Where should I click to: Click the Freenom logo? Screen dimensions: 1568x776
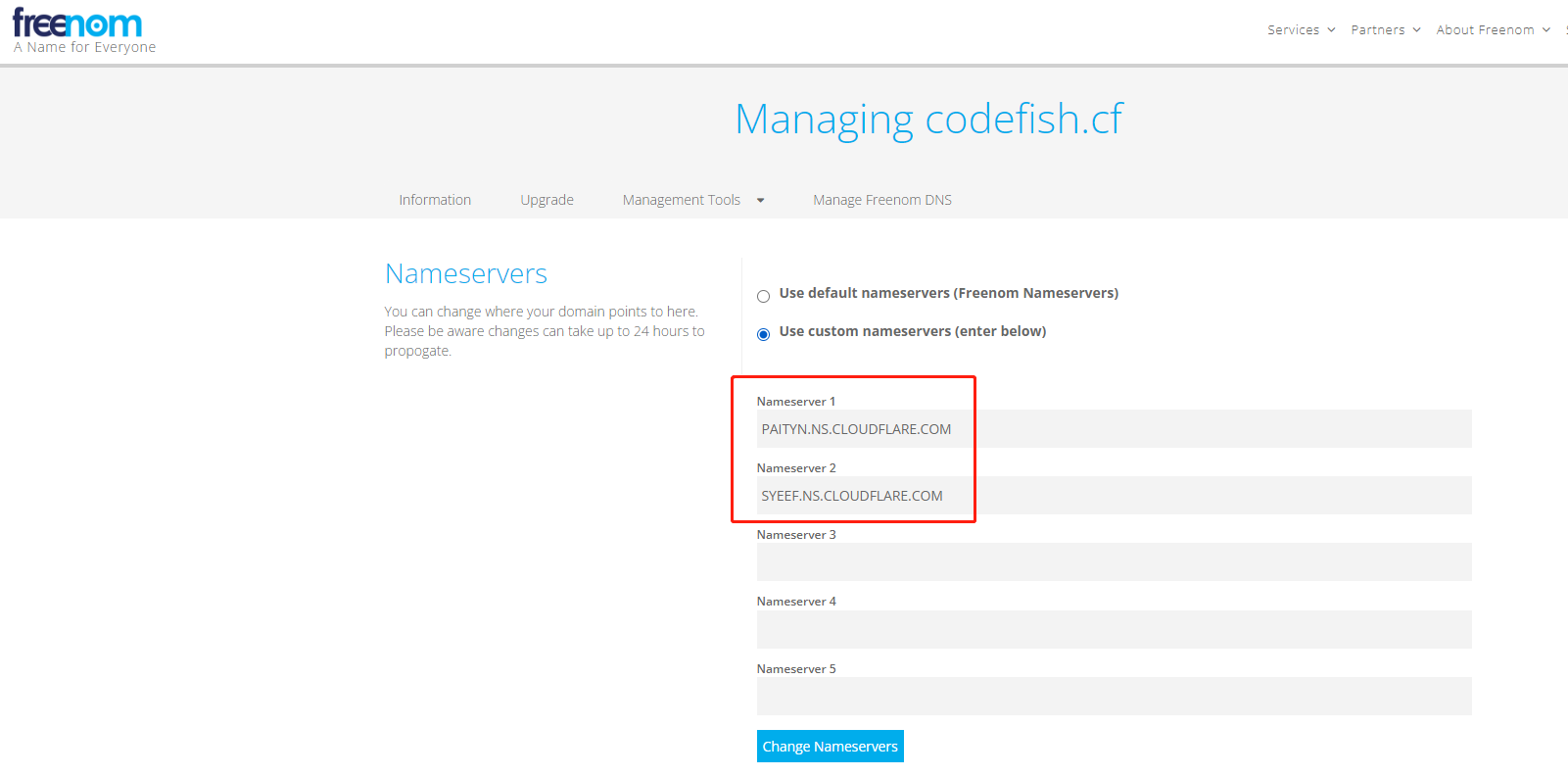[x=77, y=24]
